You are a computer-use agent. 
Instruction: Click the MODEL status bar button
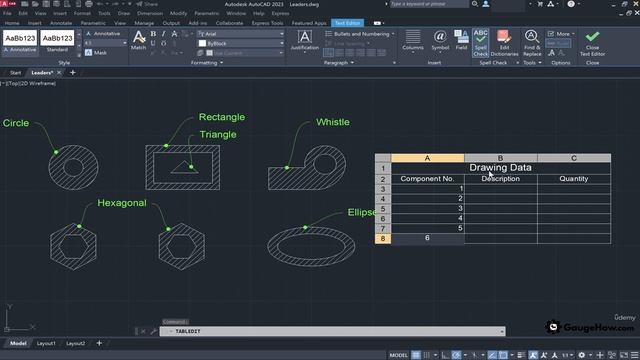click(398, 355)
